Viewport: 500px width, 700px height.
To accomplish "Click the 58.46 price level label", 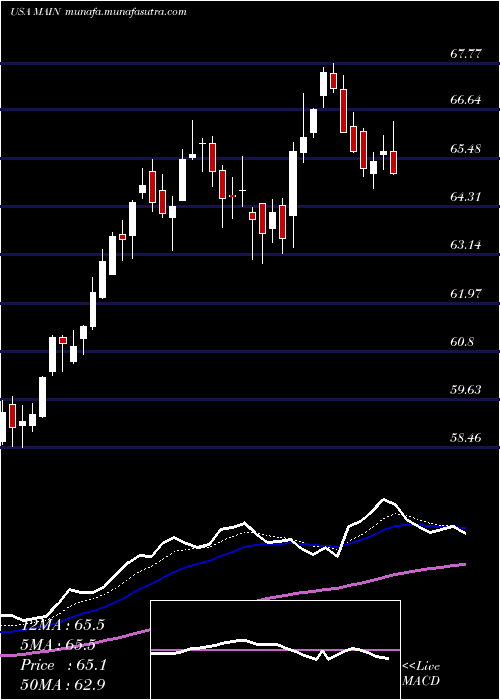I will (466, 438).
